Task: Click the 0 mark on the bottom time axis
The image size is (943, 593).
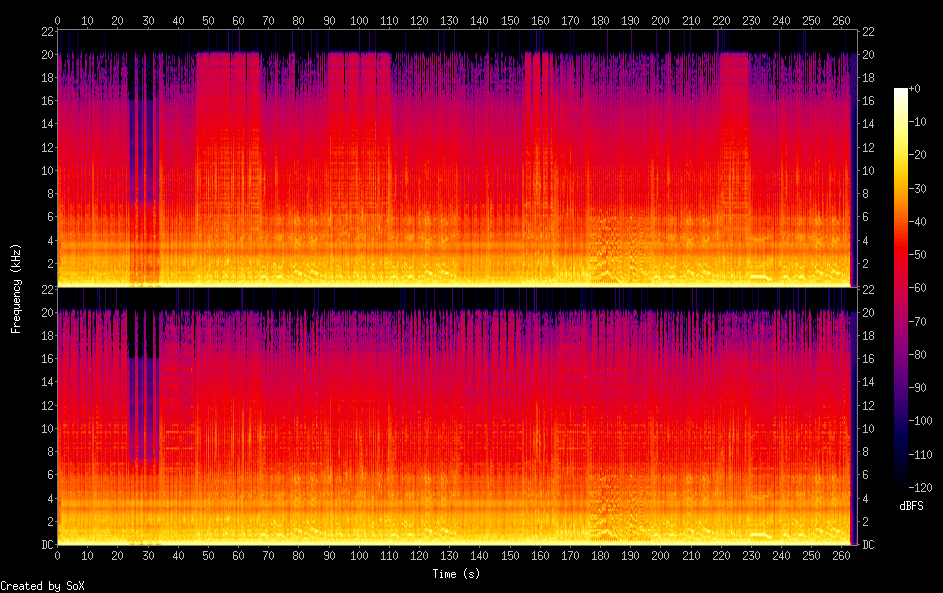Action: click(x=58, y=556)
